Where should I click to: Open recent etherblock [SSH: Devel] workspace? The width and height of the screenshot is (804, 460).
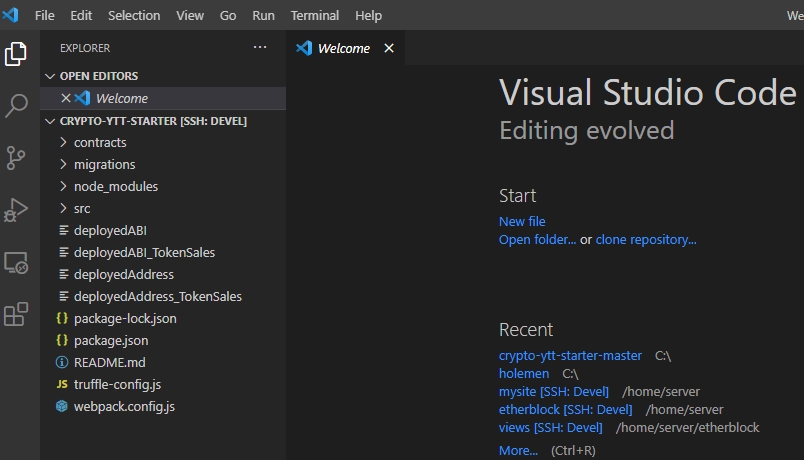[566, 409]
